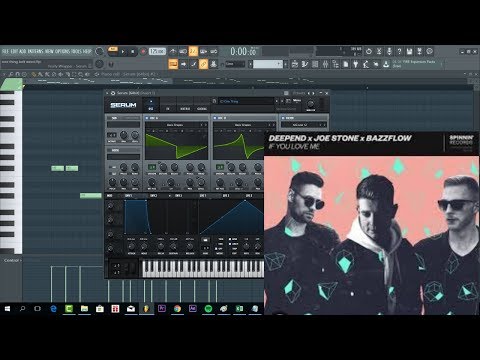Open OSC B Basic Shapes wavetable selector
The image size is (480, 360).
click(243, 125)
